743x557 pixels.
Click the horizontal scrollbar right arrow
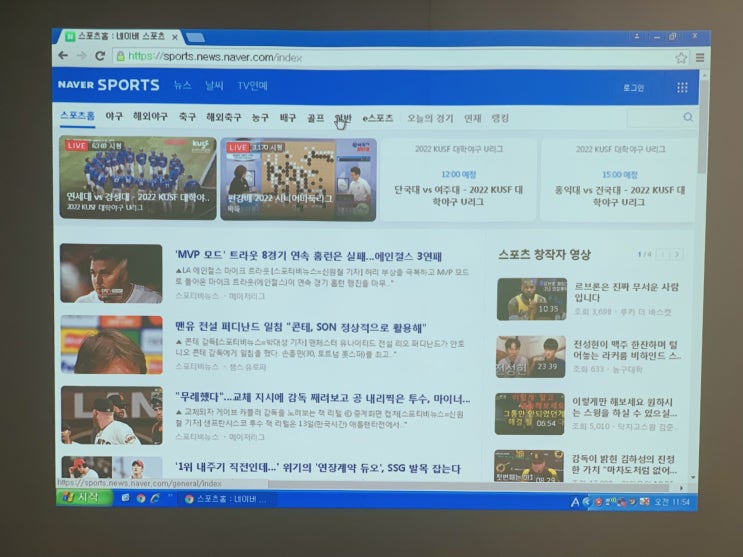tap(681, 487)
